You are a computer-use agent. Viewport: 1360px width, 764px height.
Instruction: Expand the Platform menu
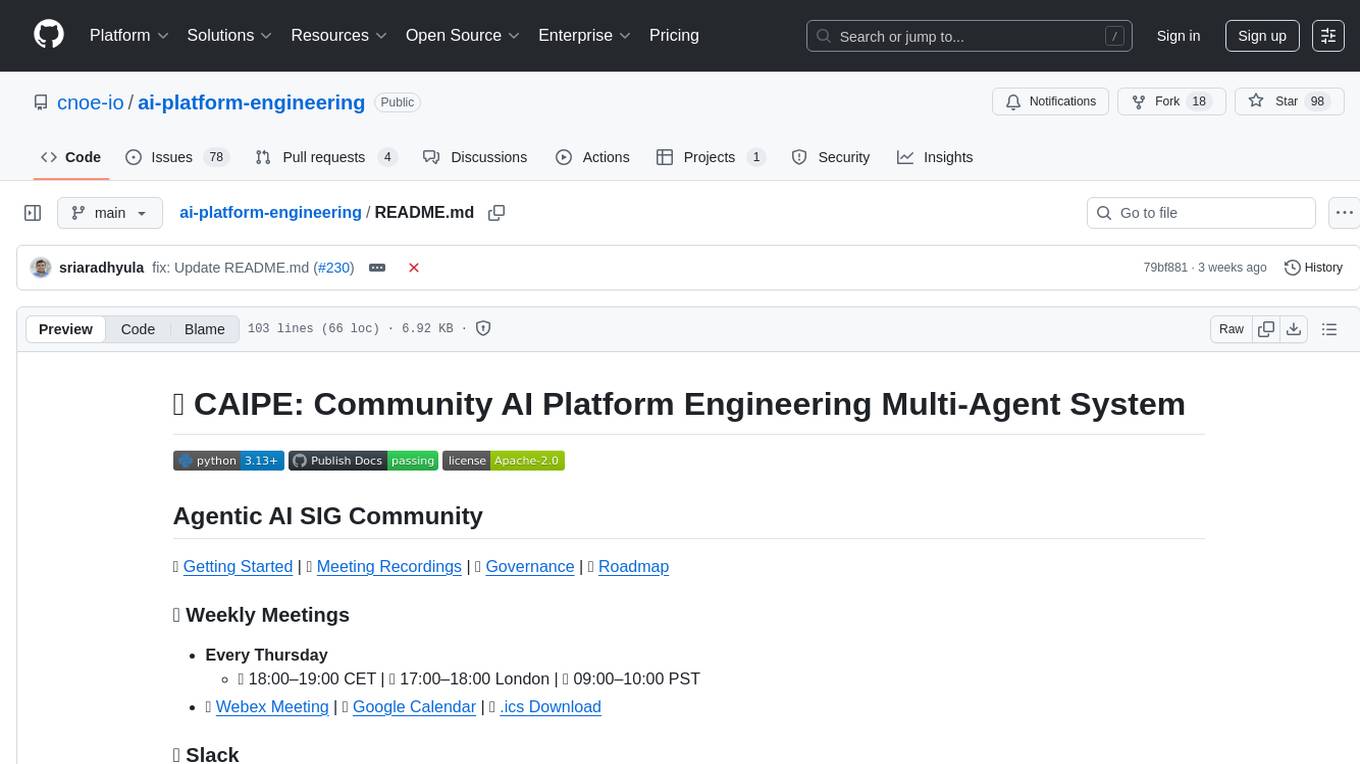tap(129, 35)
